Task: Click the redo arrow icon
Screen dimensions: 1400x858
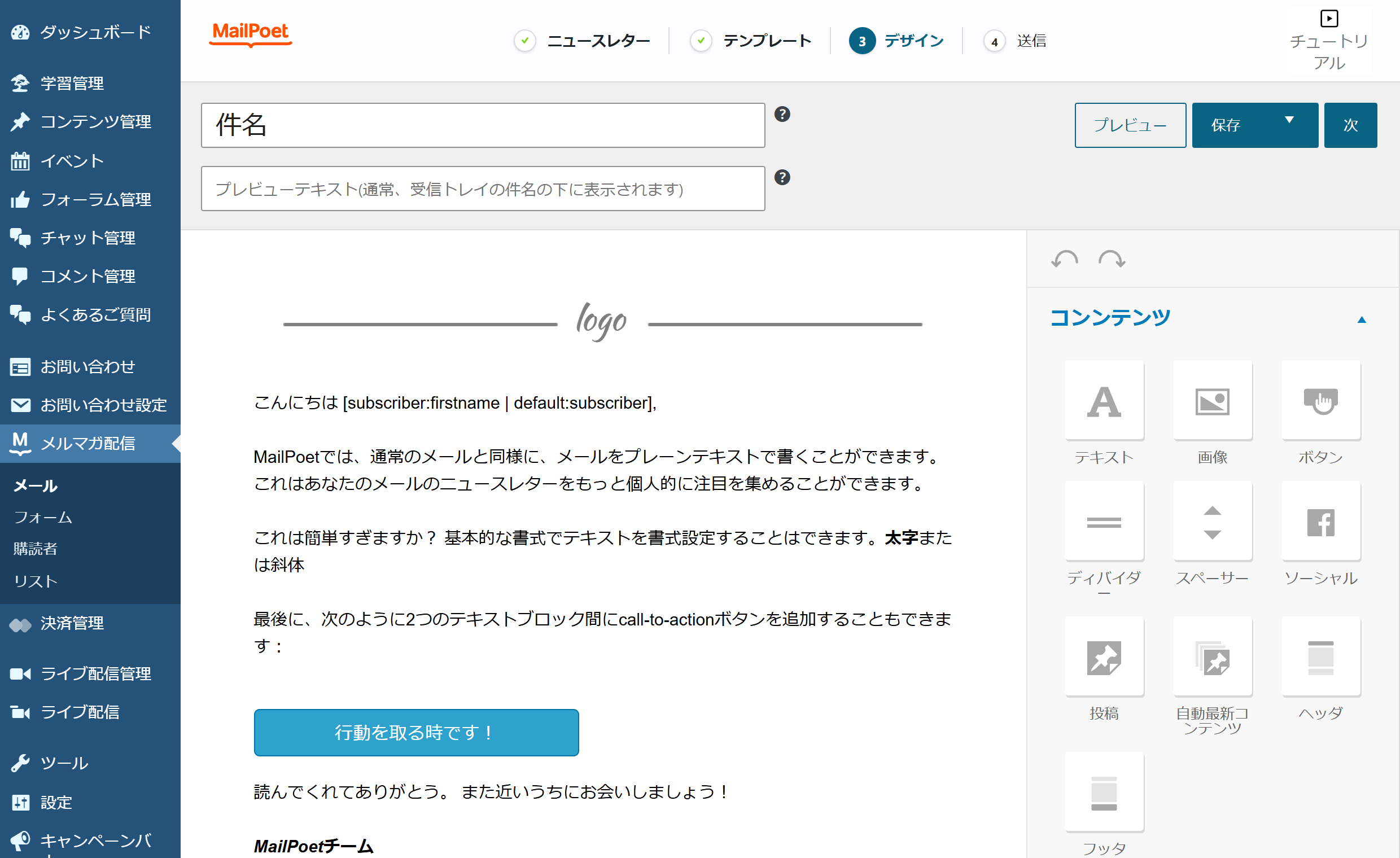Action: [1112, 259]
